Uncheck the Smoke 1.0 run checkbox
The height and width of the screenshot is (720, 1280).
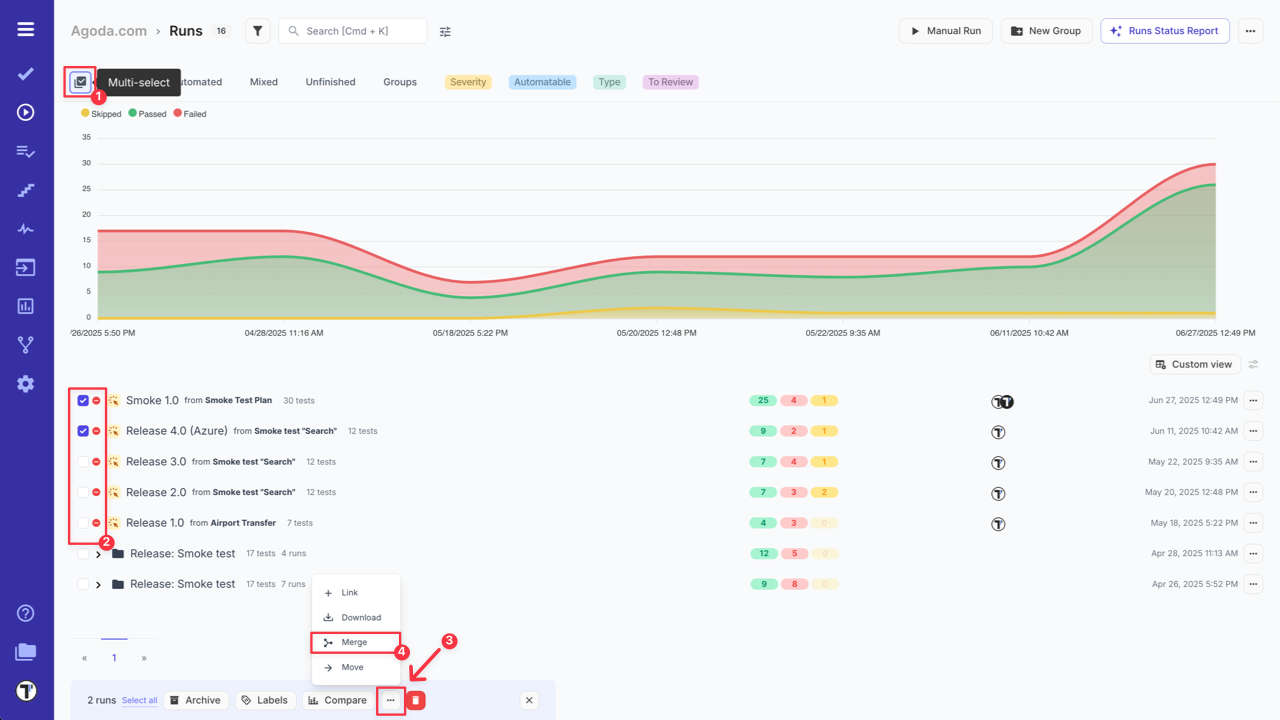84,400
